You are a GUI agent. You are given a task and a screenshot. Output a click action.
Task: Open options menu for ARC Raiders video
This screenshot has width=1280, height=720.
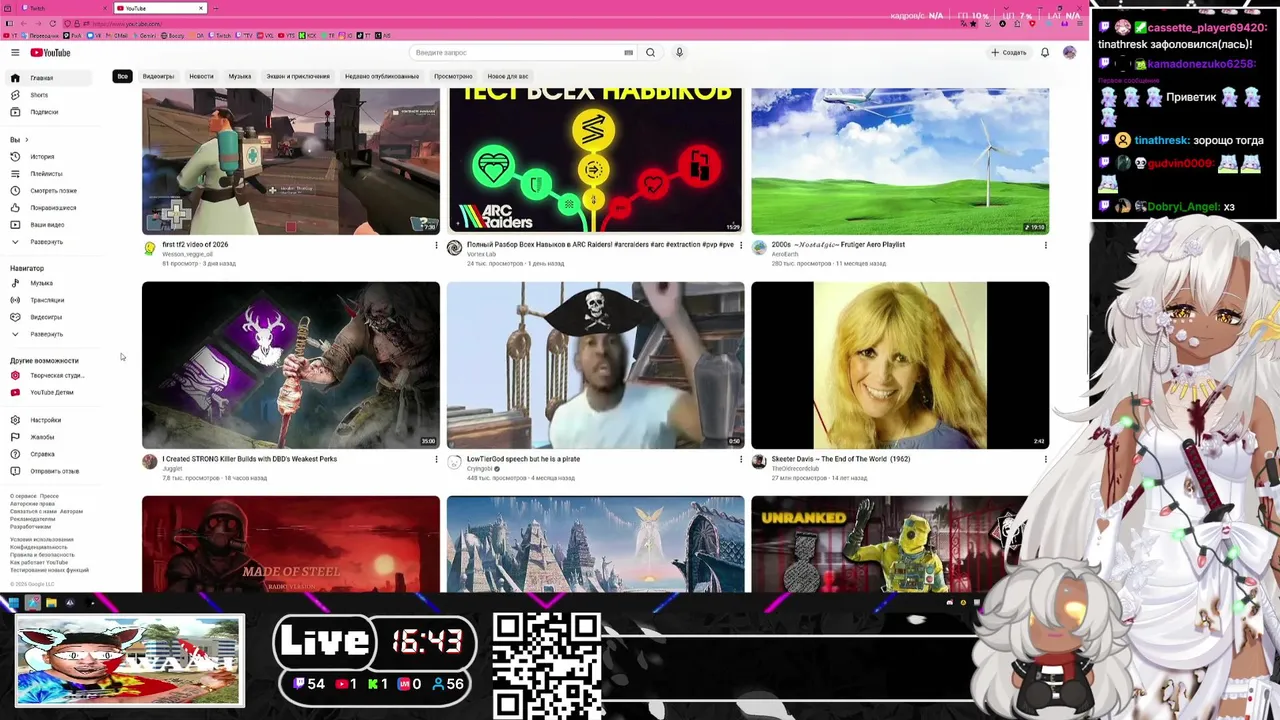pyautogui.click(x=741, y=245)
